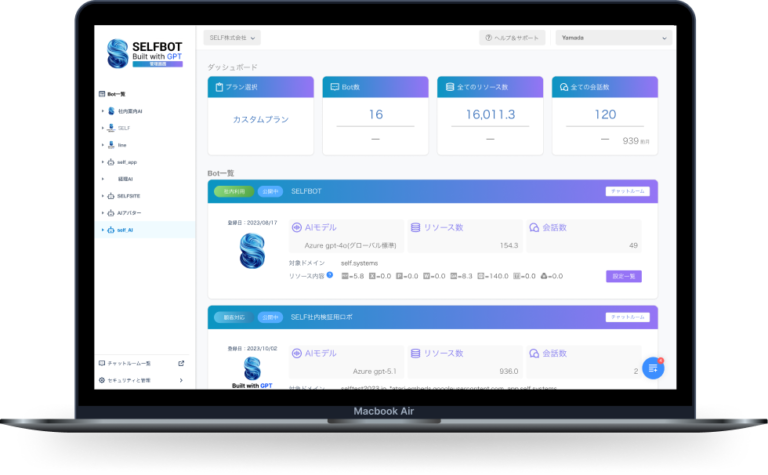The height and width of the screenshot is (475, 768).
Task: Open the SELF株式会社 company dropdown
Action: click(231, 38)
